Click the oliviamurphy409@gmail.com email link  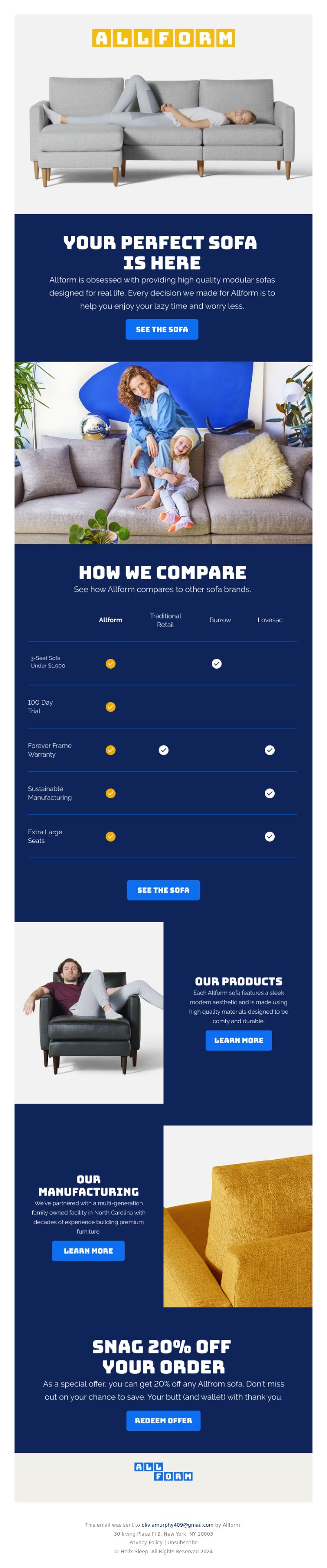(x=177, y=1525)
